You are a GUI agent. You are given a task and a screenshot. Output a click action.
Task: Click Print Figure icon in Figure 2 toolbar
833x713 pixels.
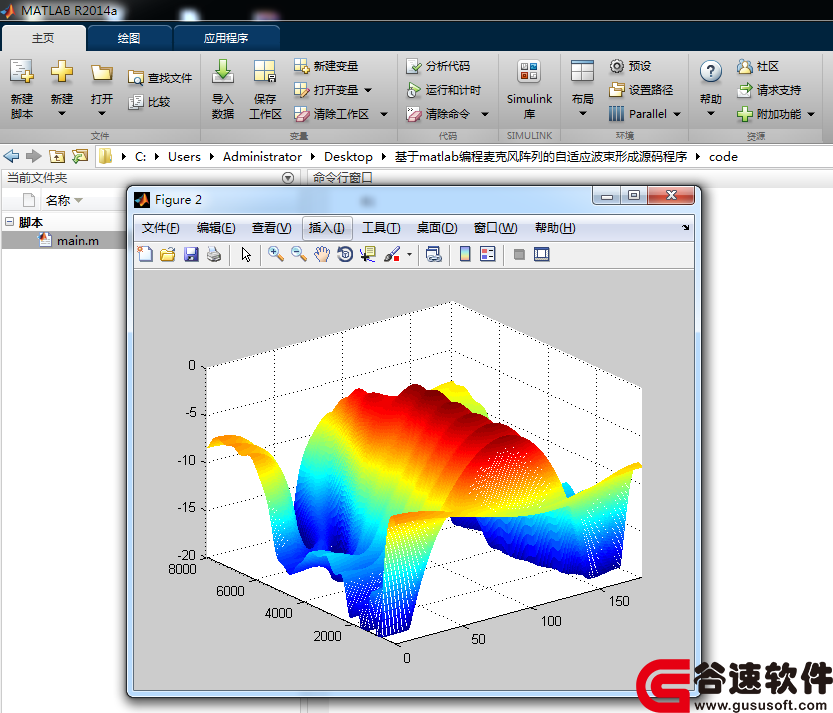(x=214, y=254)
